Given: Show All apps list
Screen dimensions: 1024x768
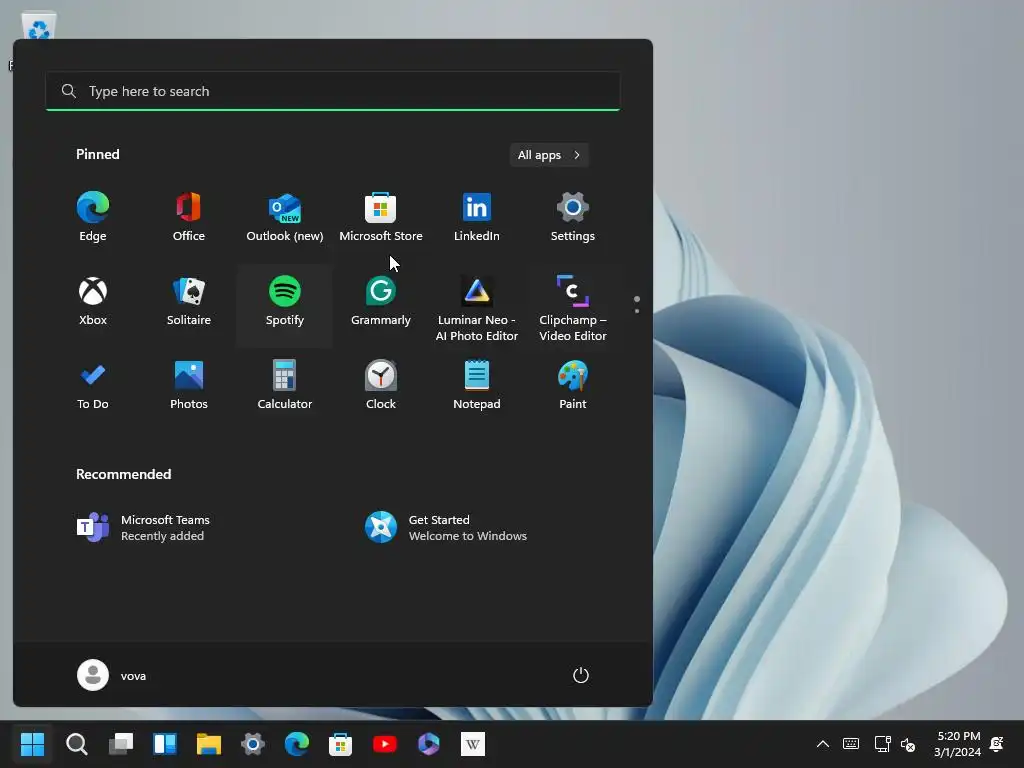Looking at the screenshot, I should 549,155.
